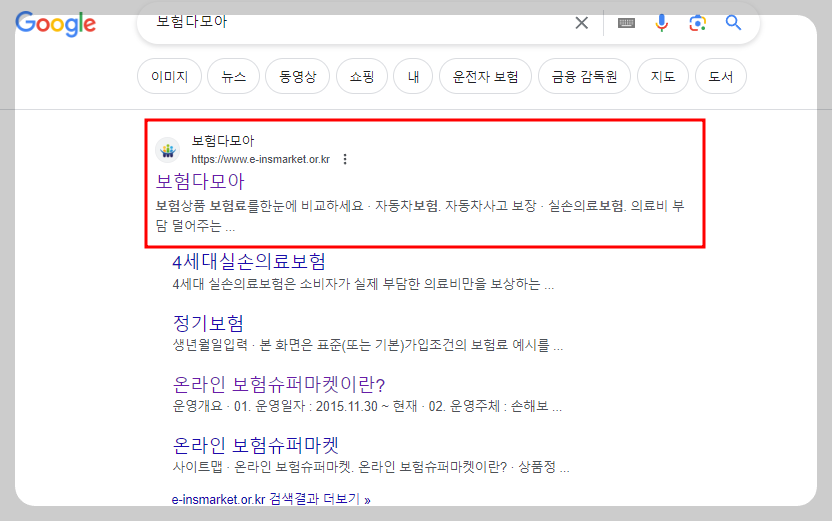832x521 pixels.
Task: Click the https://www.e-insmarket.or.kr URL text
Action: point(261,159)
